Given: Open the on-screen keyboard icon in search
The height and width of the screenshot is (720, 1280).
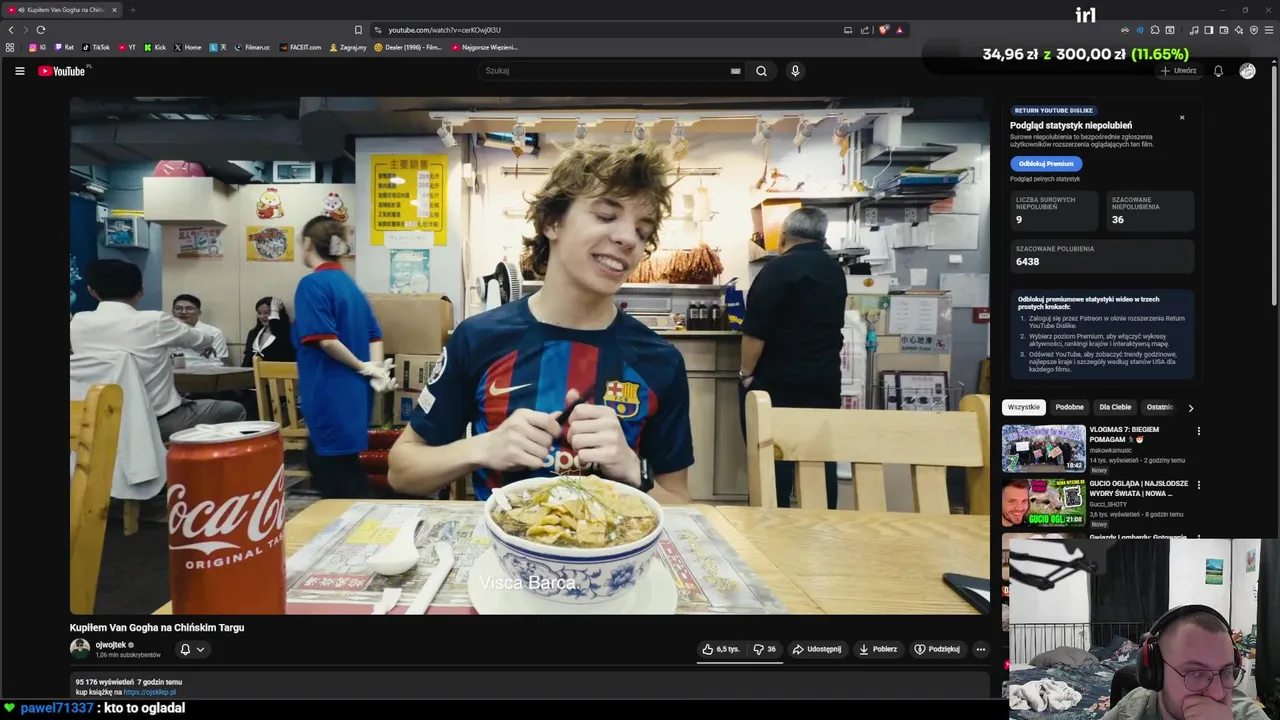Looking at the screenshot, I should pos(735,71).
